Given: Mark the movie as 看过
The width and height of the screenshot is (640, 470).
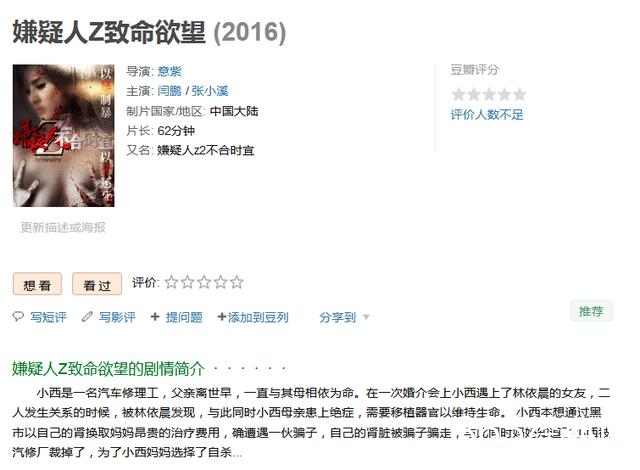Looking at the screenshot, I should tap(97, 284).
